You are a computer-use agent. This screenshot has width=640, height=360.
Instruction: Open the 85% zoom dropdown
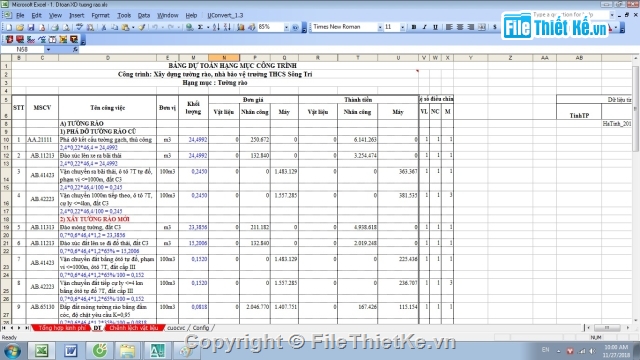click(286, 27)
